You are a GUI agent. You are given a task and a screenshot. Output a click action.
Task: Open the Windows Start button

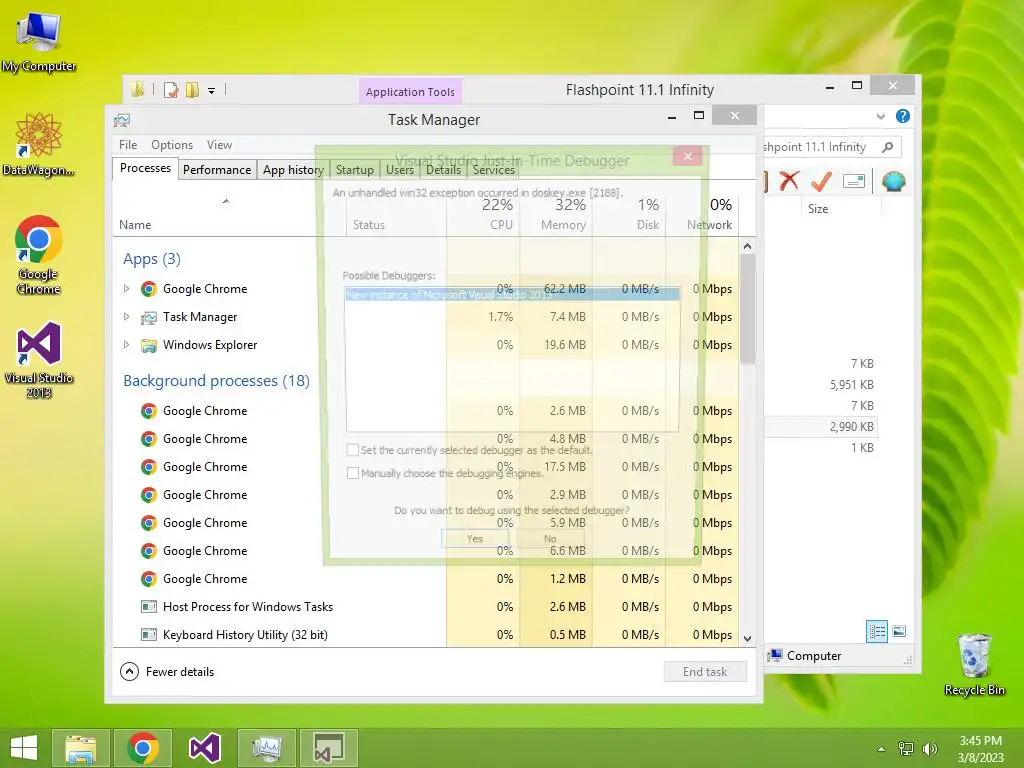tap(24, 748)
